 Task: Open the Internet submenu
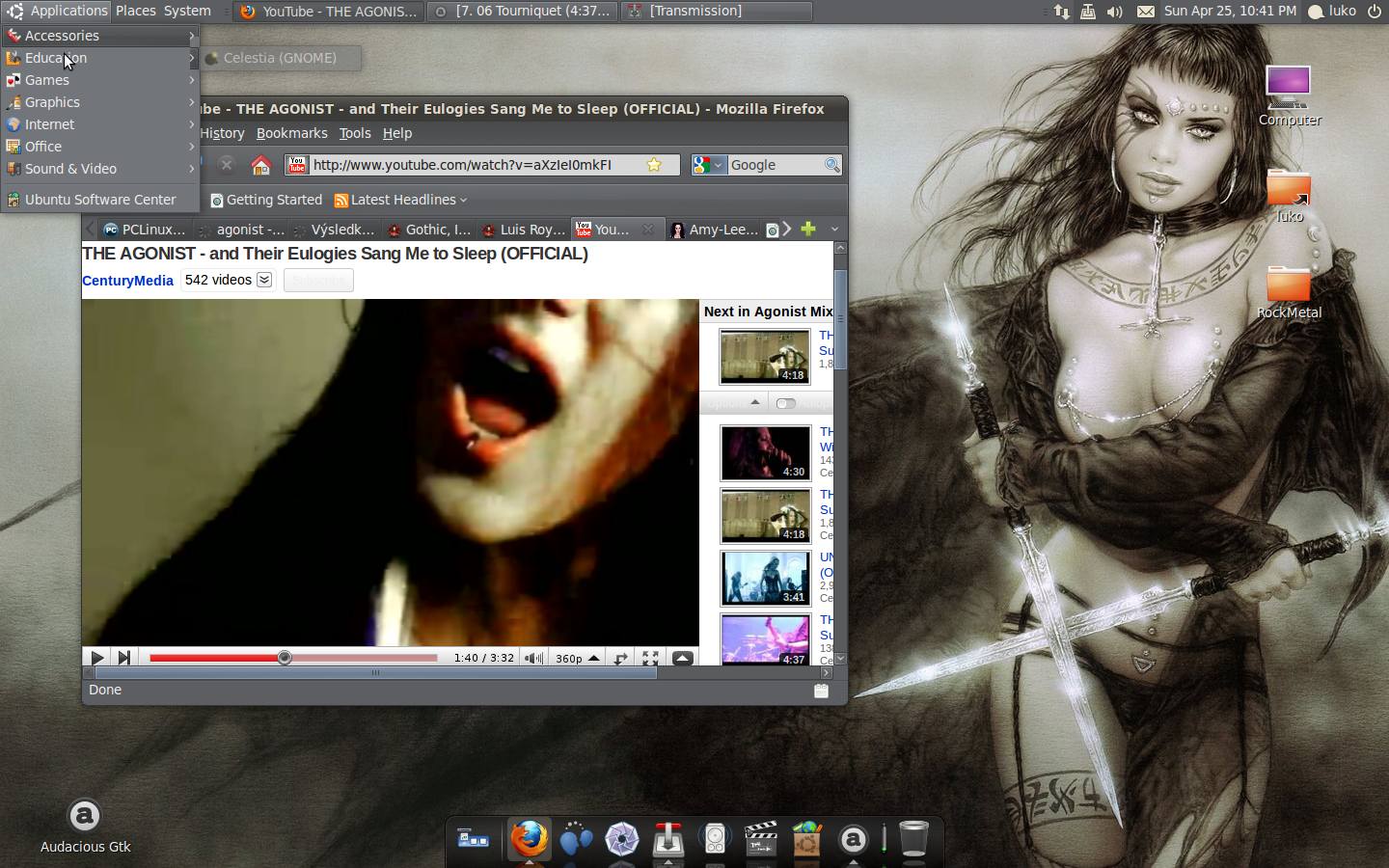pos(100,124)
